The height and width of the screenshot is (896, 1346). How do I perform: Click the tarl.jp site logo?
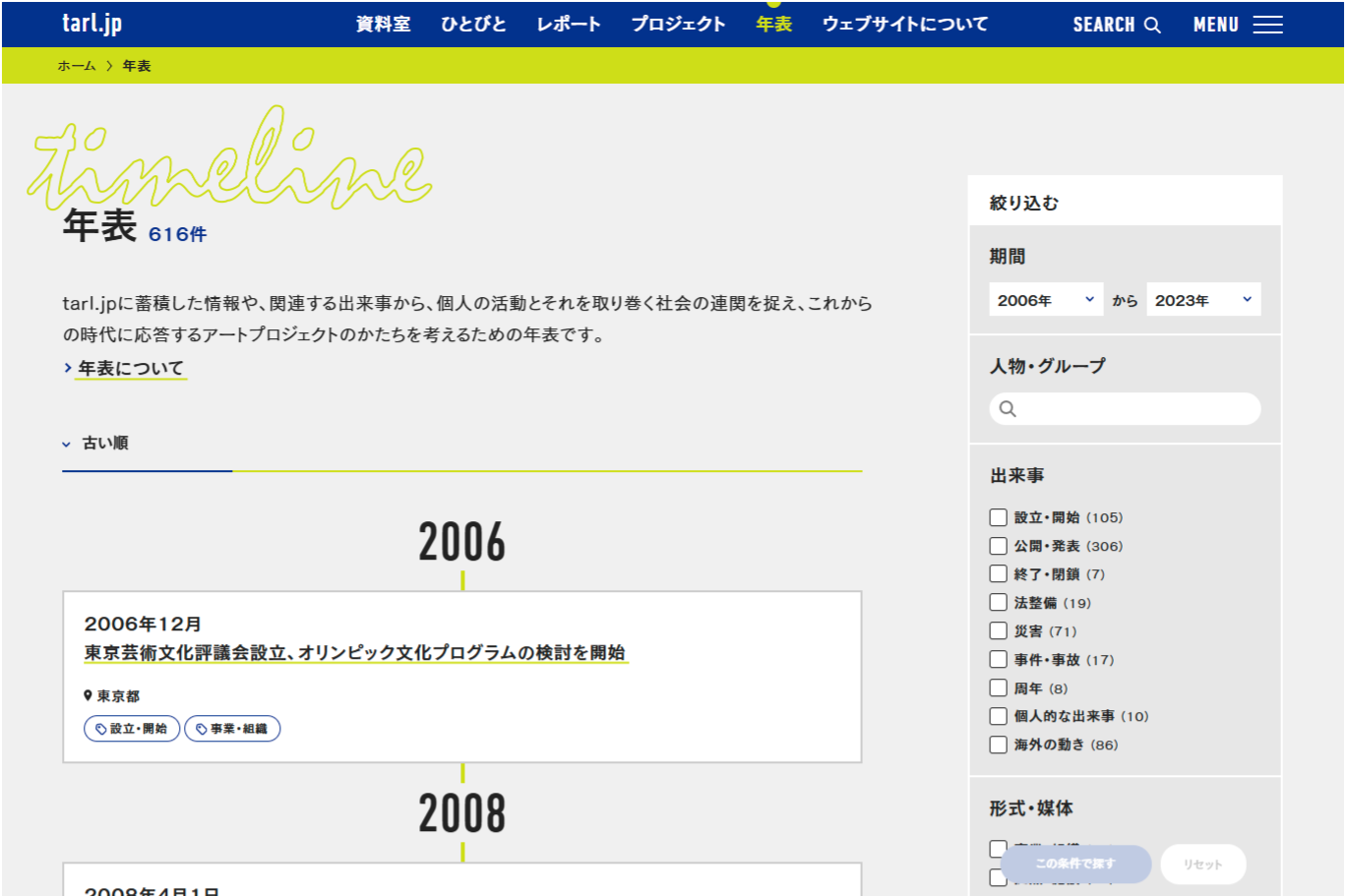click(x=92, y=24)
